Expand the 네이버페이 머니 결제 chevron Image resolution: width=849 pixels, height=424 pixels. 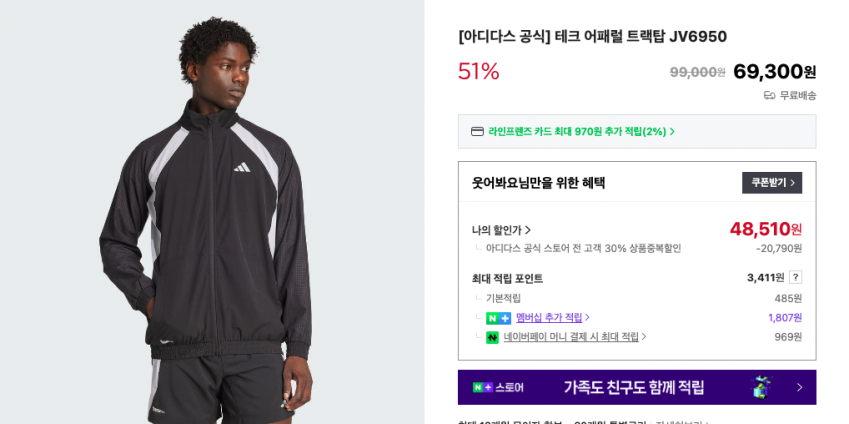[x=644, y=337]
